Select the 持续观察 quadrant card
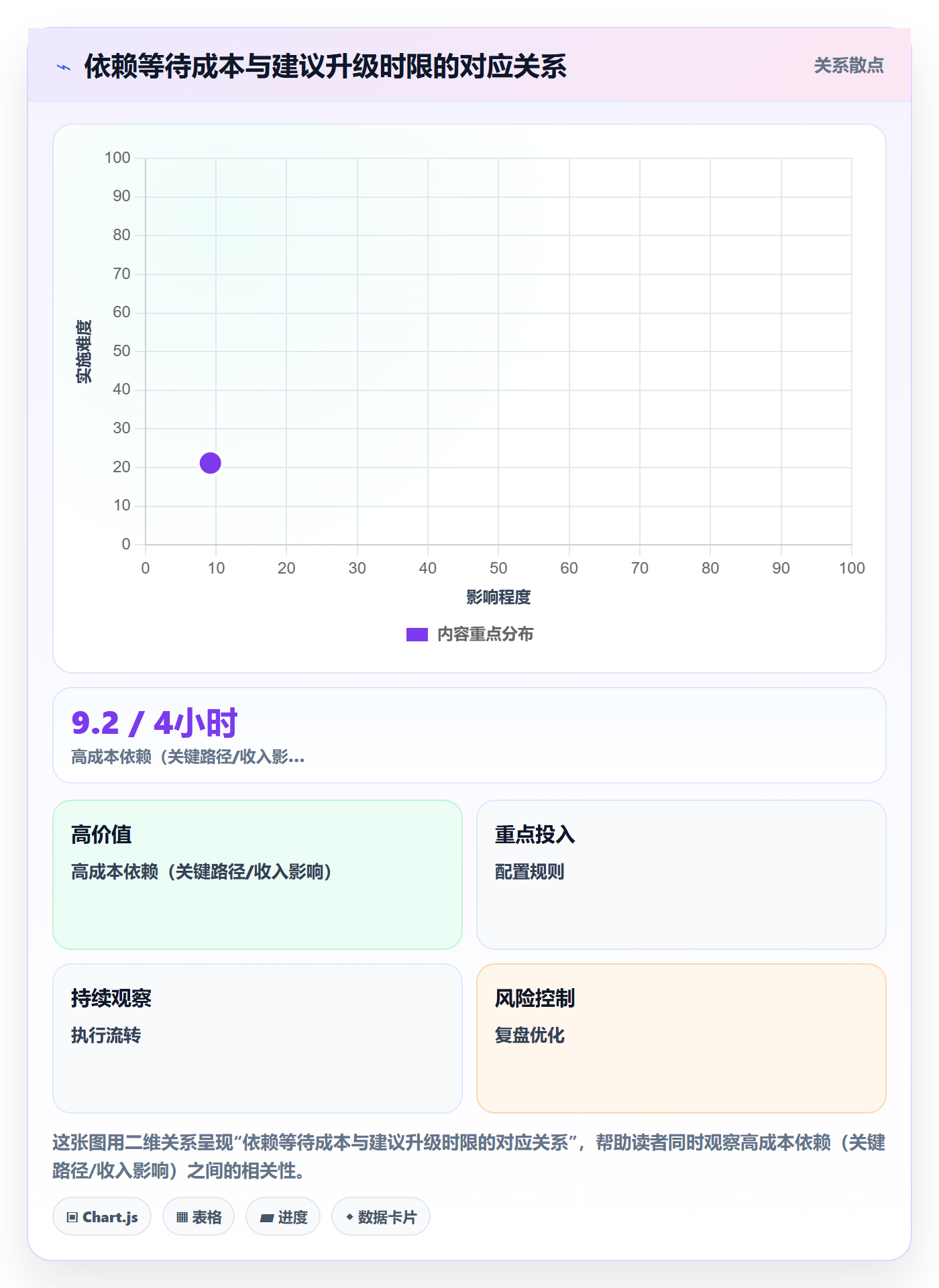 coord(258,1038)
